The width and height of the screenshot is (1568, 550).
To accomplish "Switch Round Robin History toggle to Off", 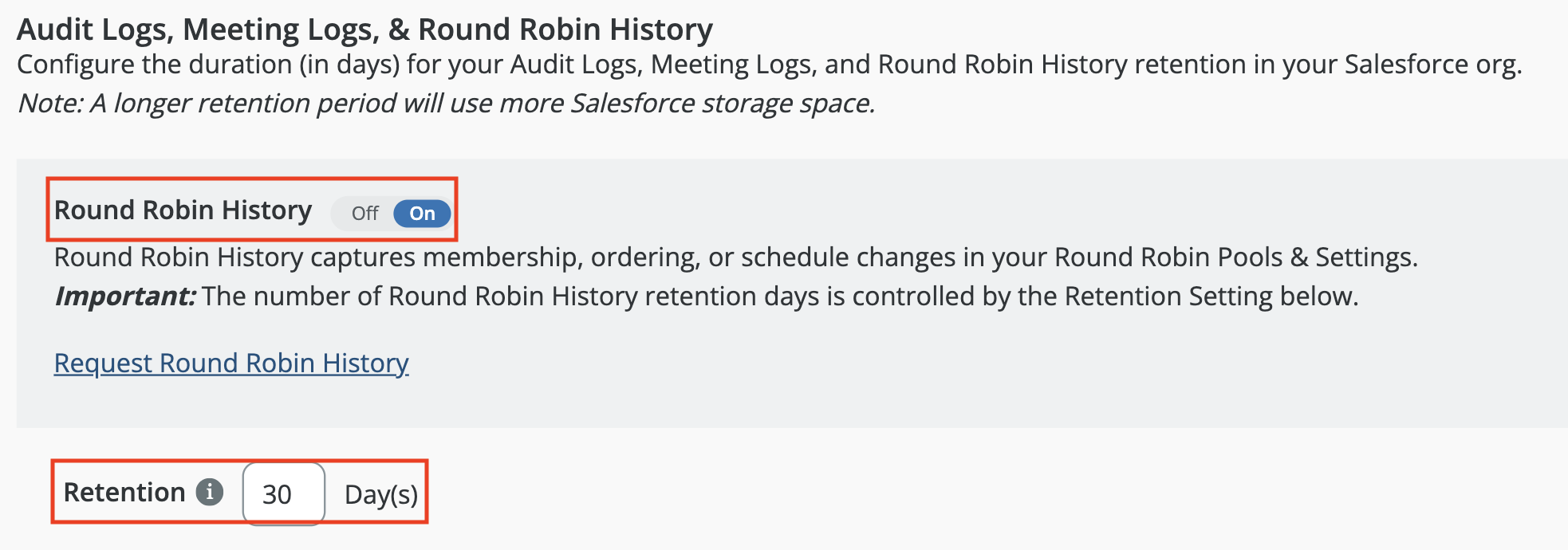I will pyautogui.click(x=364, y=214).
